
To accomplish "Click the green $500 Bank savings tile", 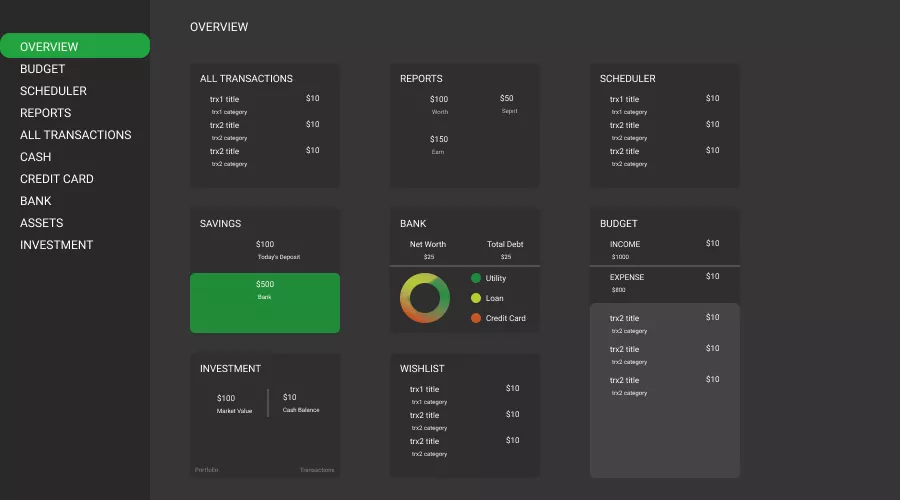I will point(265,302).
